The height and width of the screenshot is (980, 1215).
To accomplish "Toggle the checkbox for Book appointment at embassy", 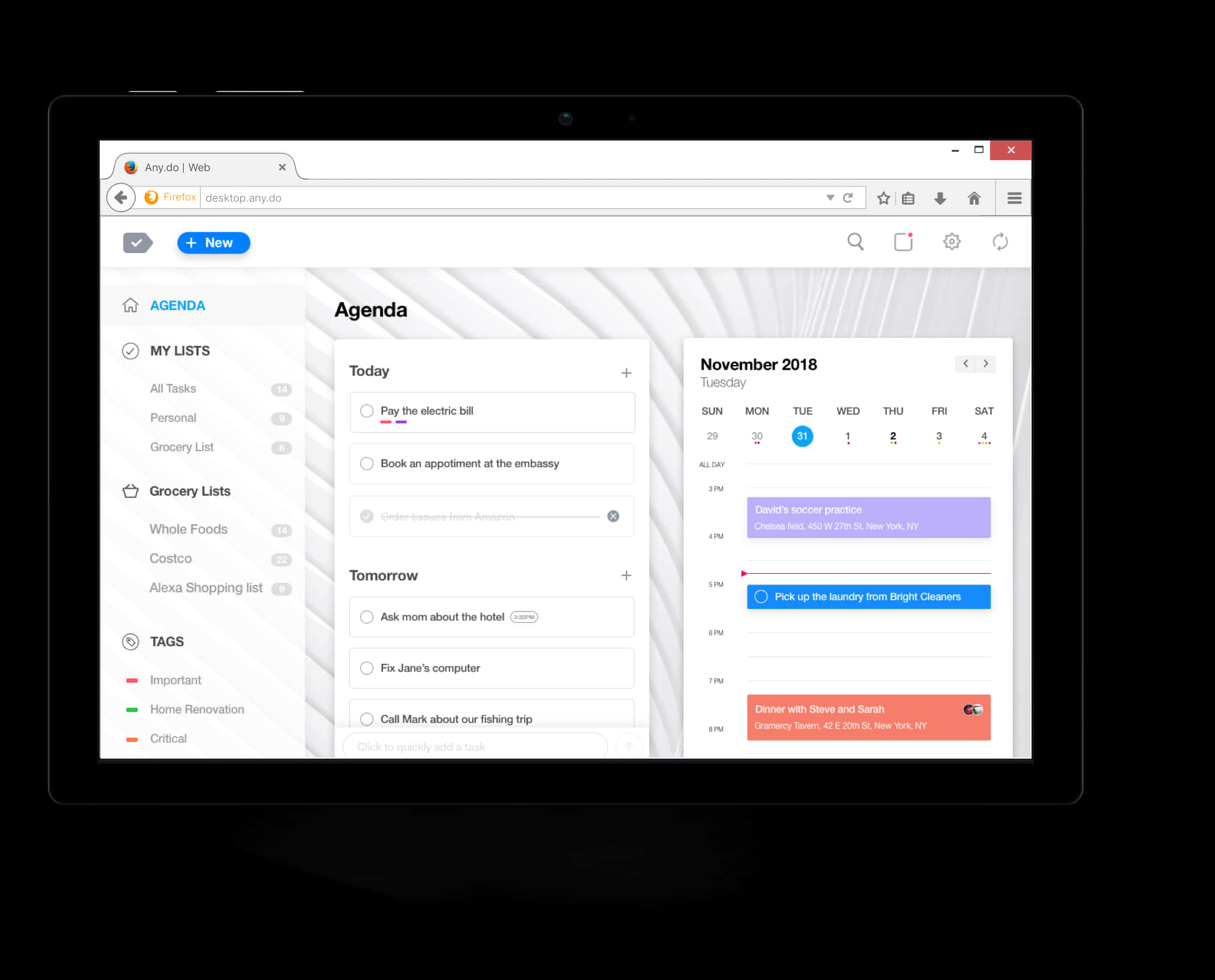I will [x=367, y=463].
